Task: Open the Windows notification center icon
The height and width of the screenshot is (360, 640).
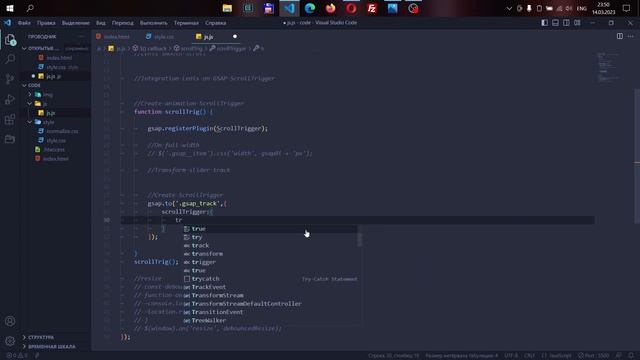Action: (627, 8)
